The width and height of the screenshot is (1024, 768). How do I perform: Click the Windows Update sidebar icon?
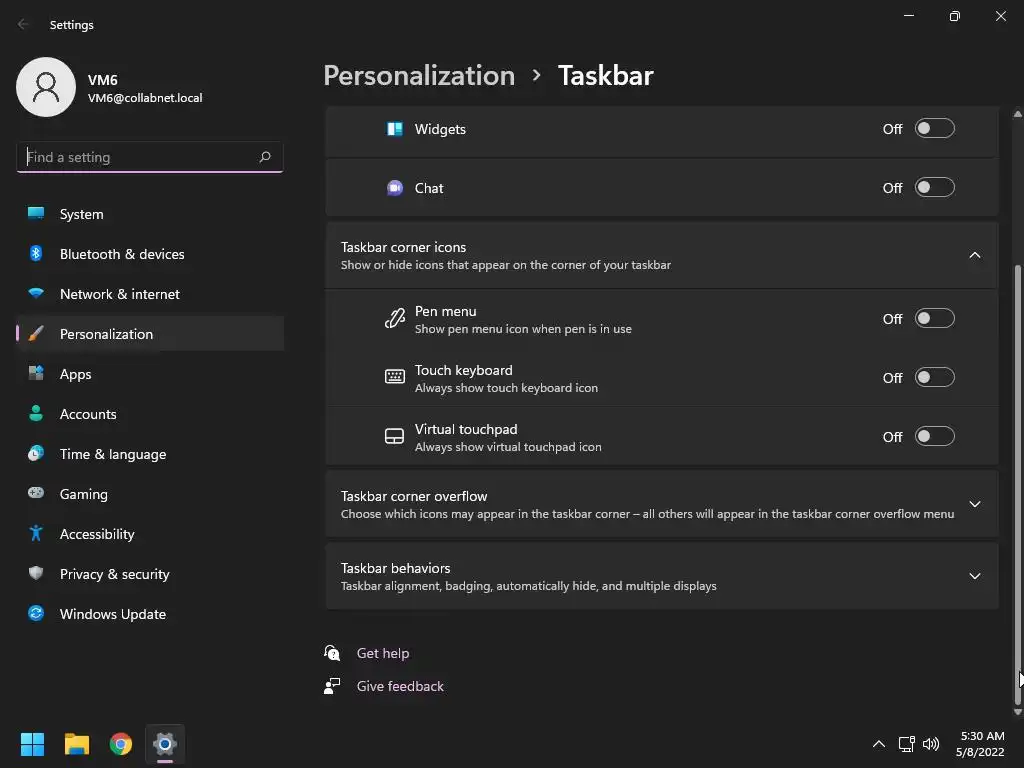click(x=36, y=614)
